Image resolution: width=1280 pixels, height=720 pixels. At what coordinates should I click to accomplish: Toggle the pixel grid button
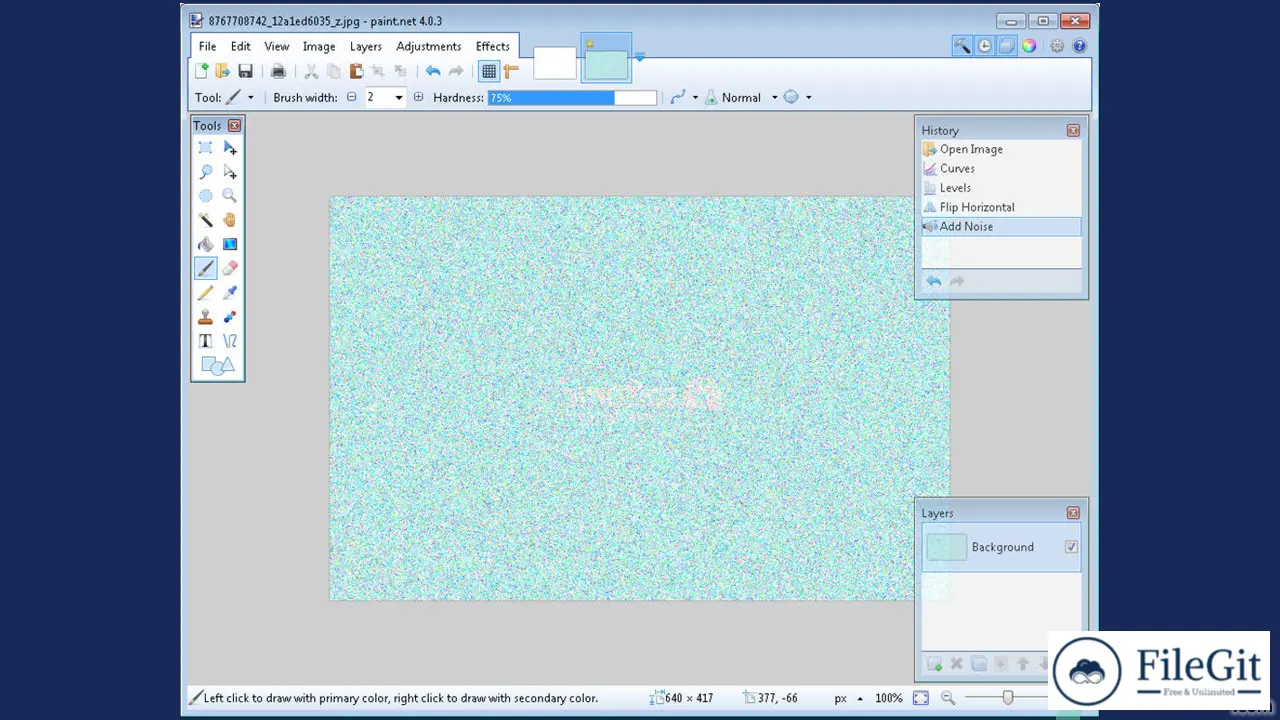(489, 71)
